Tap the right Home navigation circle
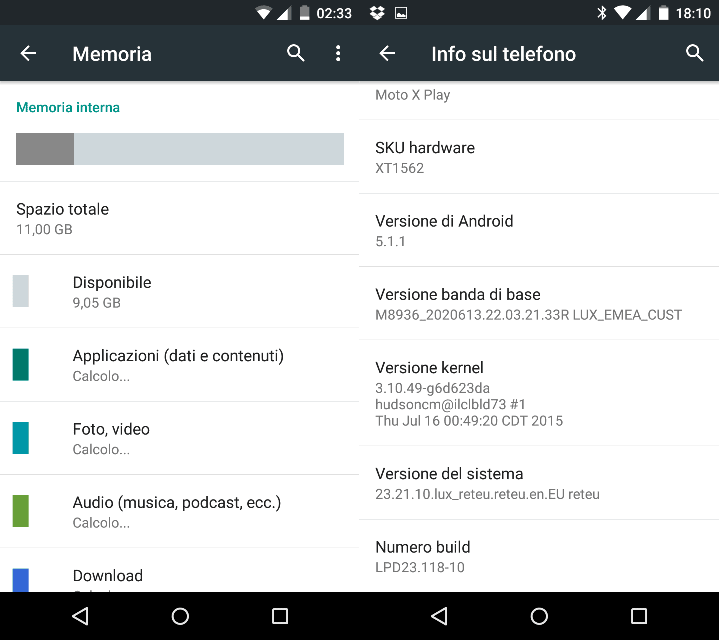Viewport: 719px width, 640px height. pos(539,616)
